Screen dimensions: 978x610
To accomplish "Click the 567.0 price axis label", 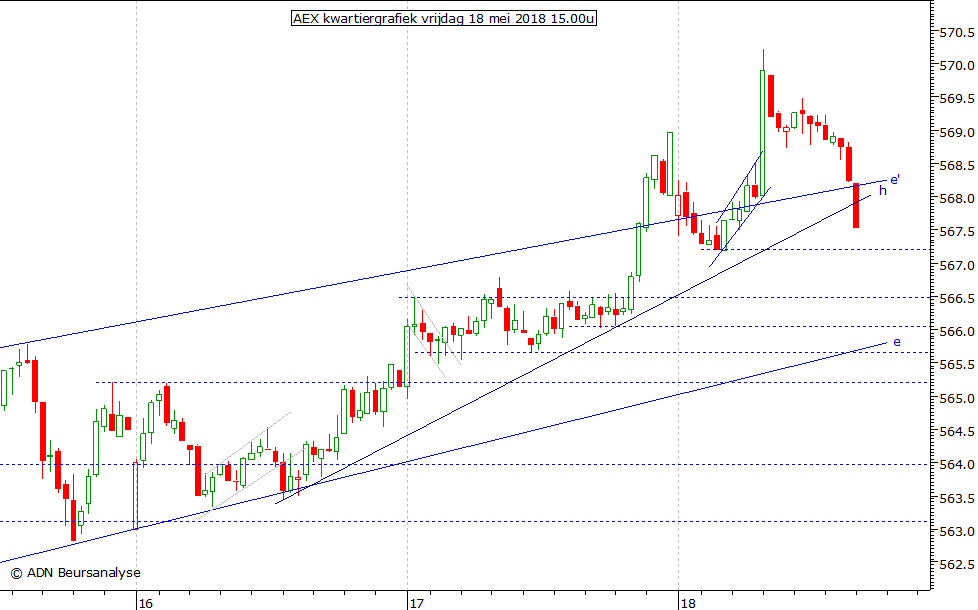I will coord(957,266).
